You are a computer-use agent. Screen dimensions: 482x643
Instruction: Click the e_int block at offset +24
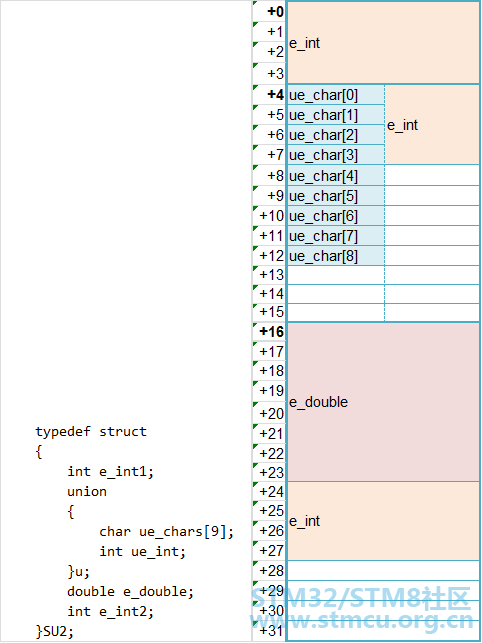pyautogui.click(x=383, y=521)
